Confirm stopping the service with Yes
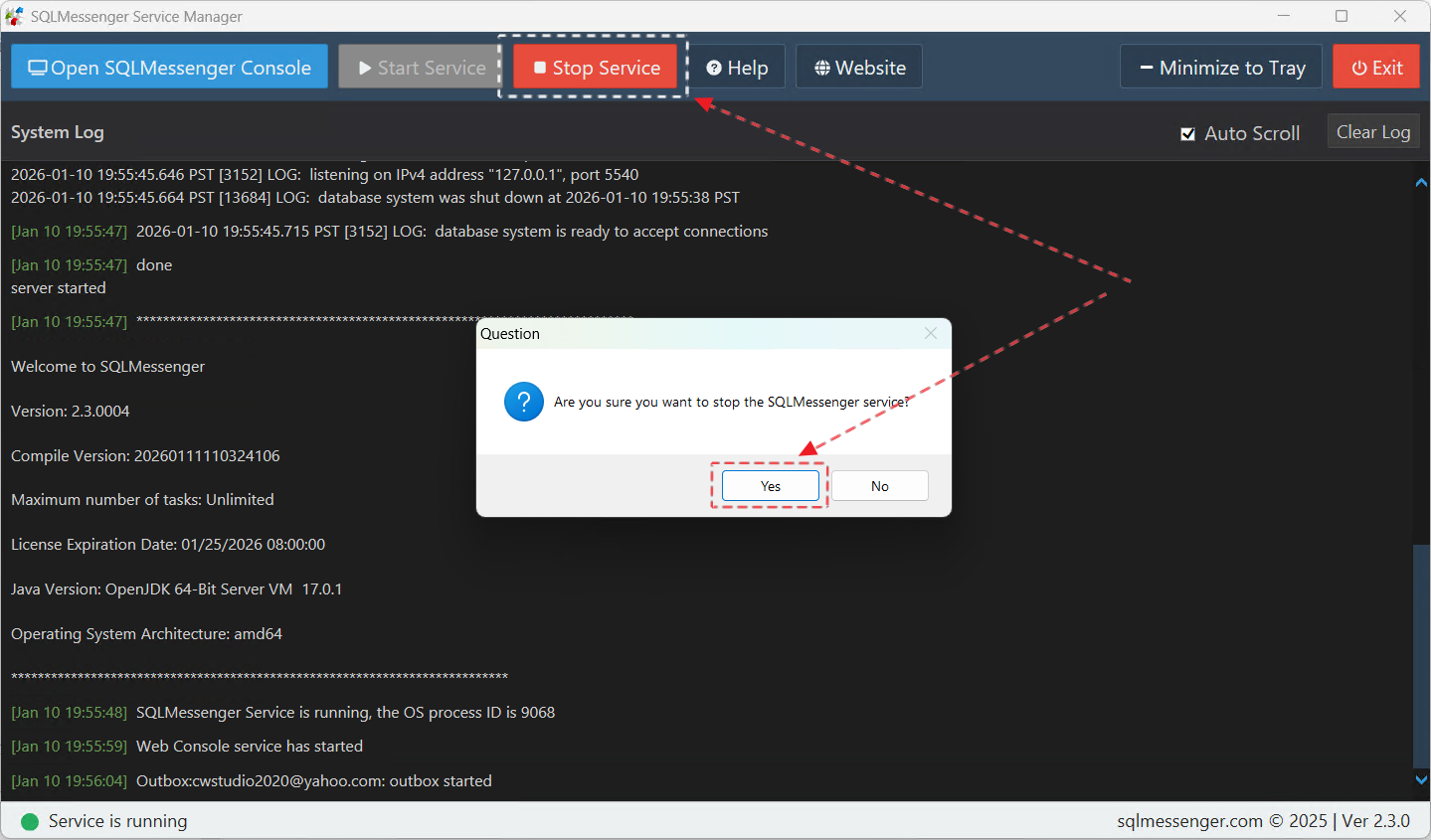The image size is (1431, 840). (x=769, y=486)
